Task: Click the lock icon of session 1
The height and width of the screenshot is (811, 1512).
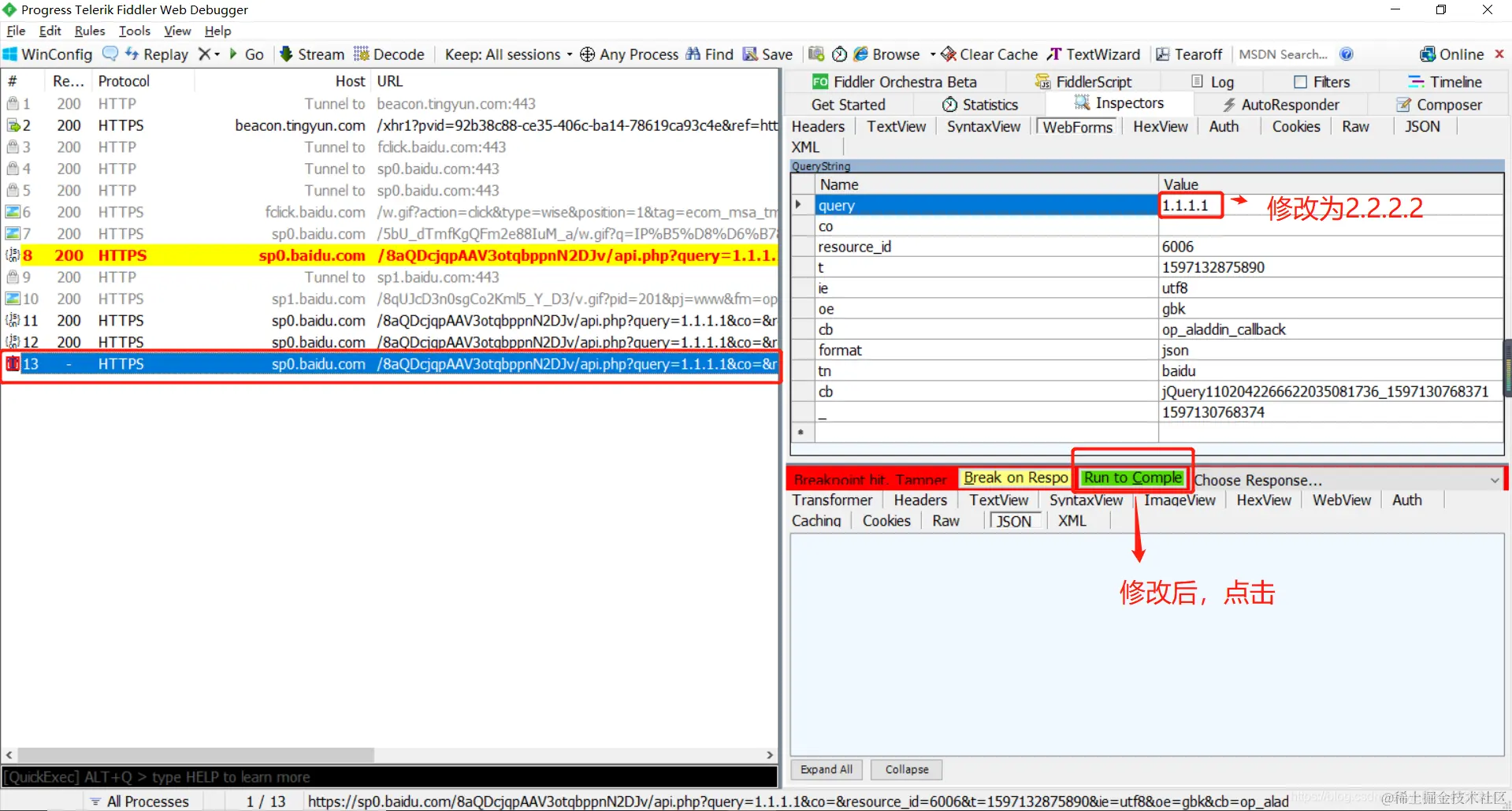Action: [x=13, y=104]
